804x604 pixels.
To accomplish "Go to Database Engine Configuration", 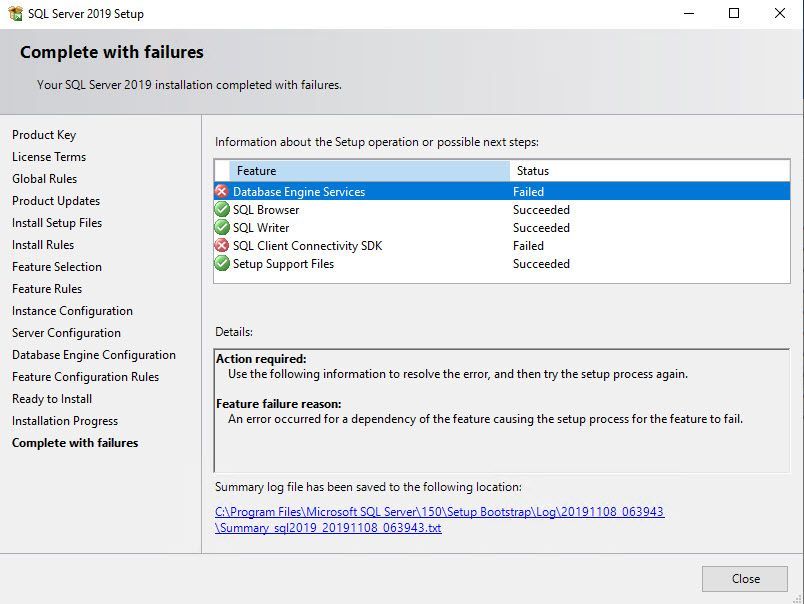I will [x=93, y=354].
